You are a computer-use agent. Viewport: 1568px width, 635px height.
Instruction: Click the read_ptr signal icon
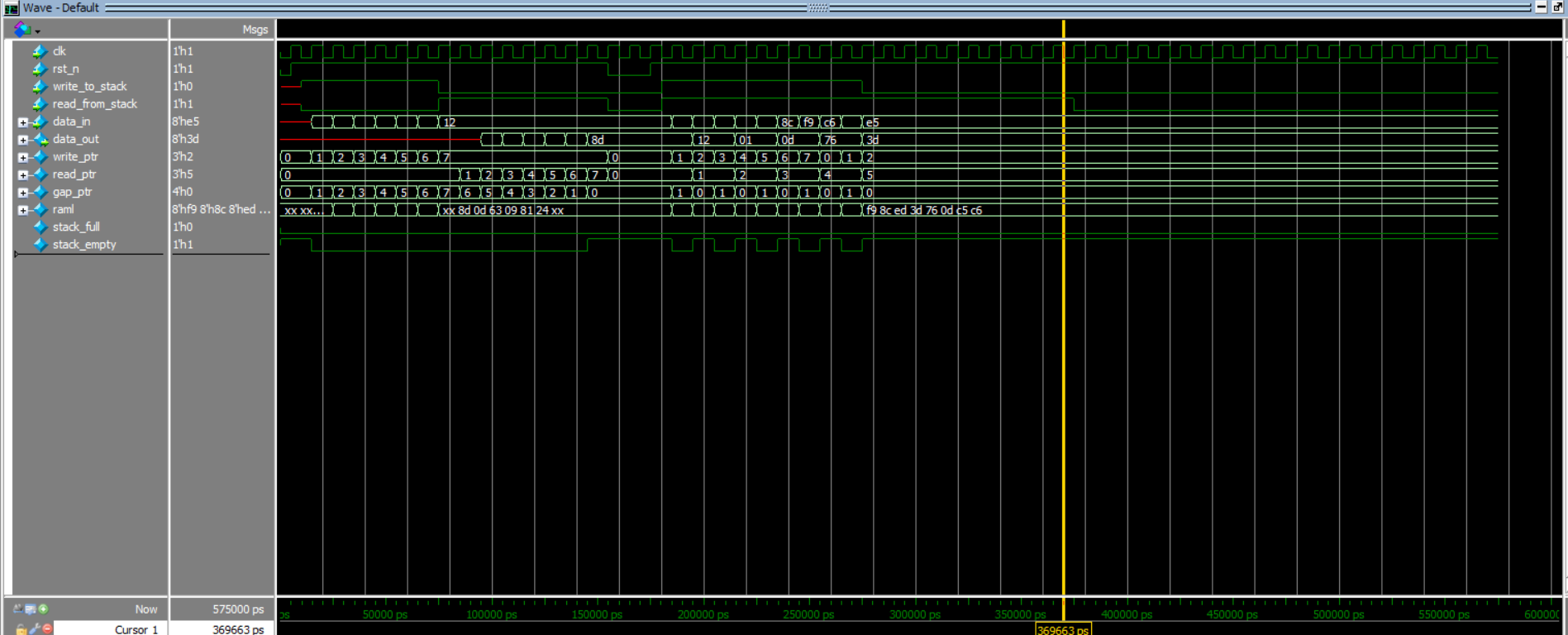pos(40,174)
